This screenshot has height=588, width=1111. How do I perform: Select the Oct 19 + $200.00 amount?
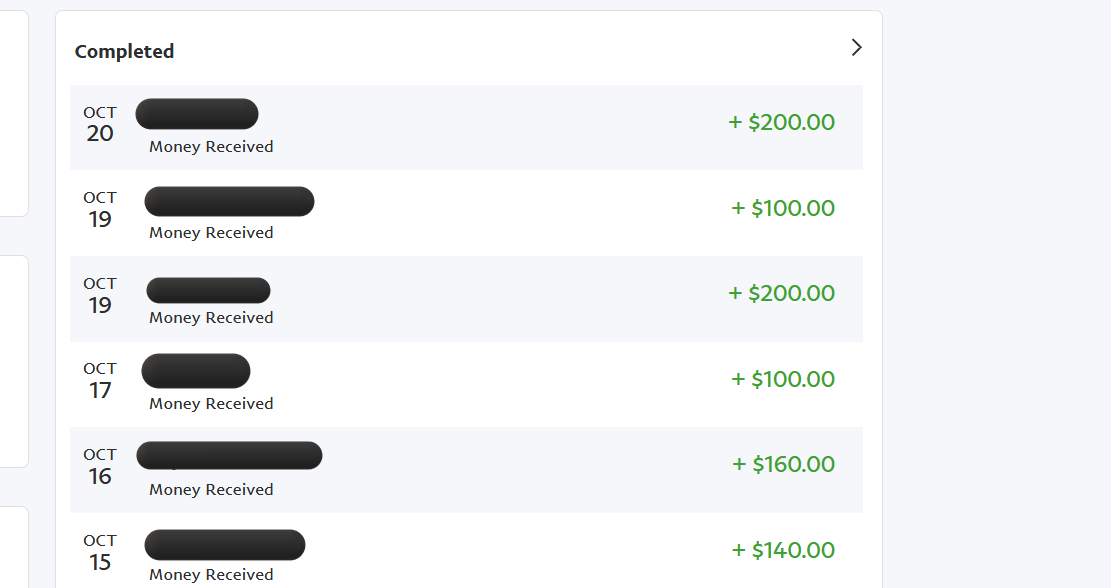click(x=782, y=293)
